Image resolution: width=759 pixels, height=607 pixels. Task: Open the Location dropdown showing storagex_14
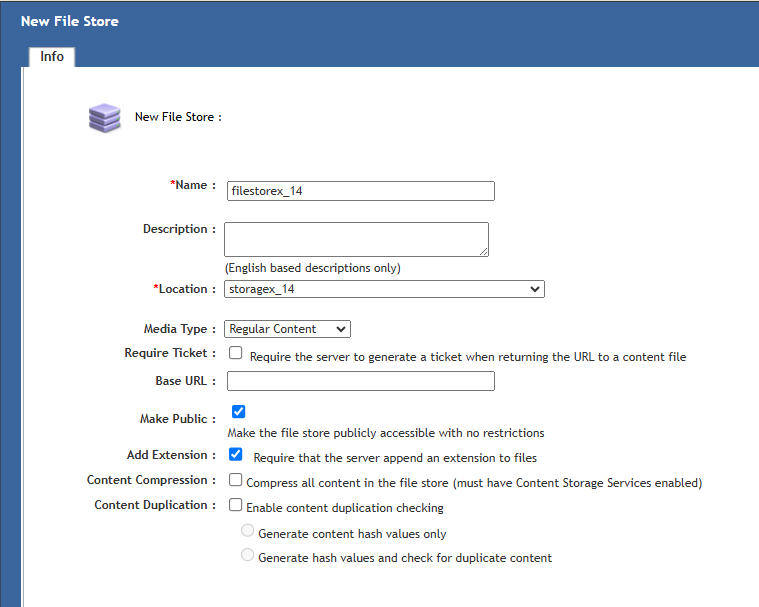(x=384, y=289)
